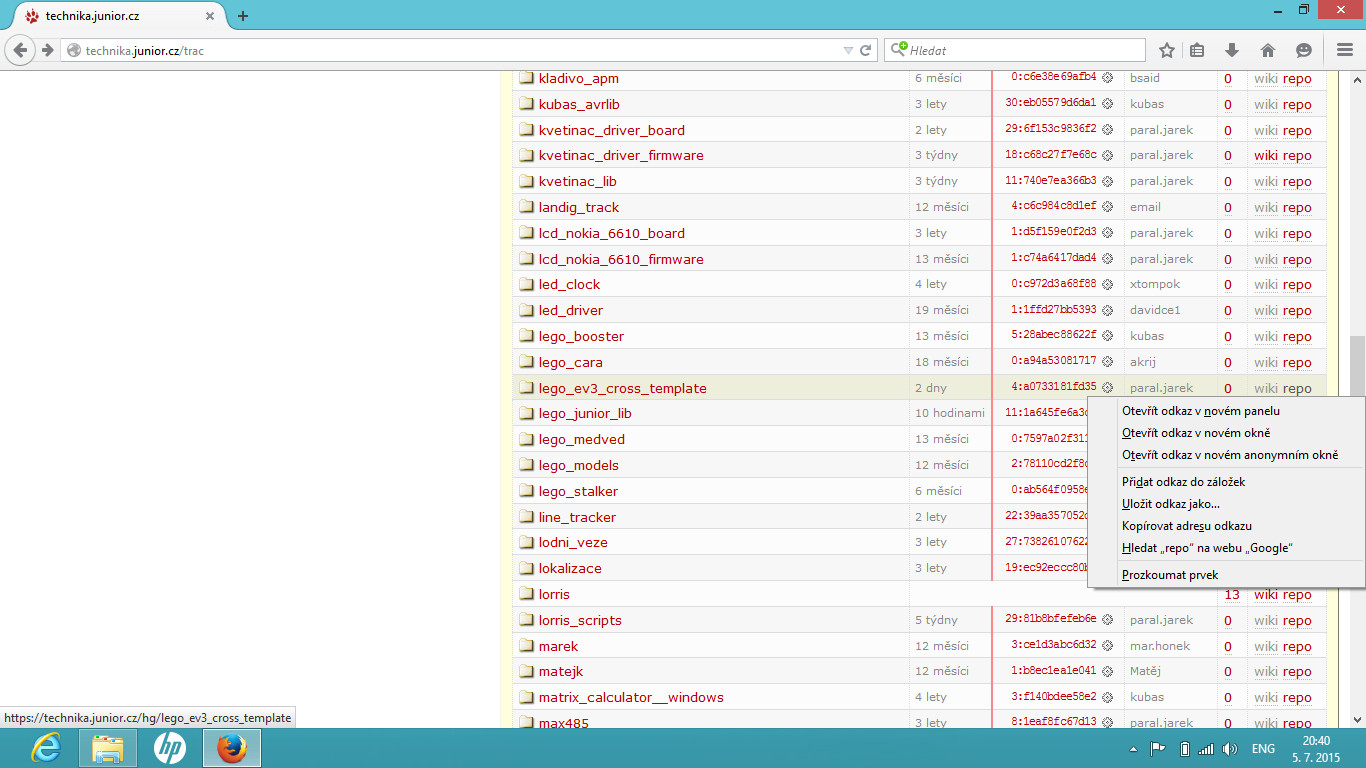Choose 'Prozkoumat prvek' from context menu
Image resolution: width=1366 pixels, height=768 pixels.
[1169, 575]
